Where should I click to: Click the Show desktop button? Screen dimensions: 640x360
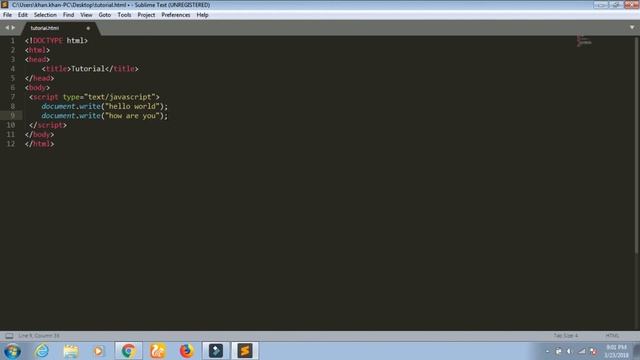(x=637, y=351)
